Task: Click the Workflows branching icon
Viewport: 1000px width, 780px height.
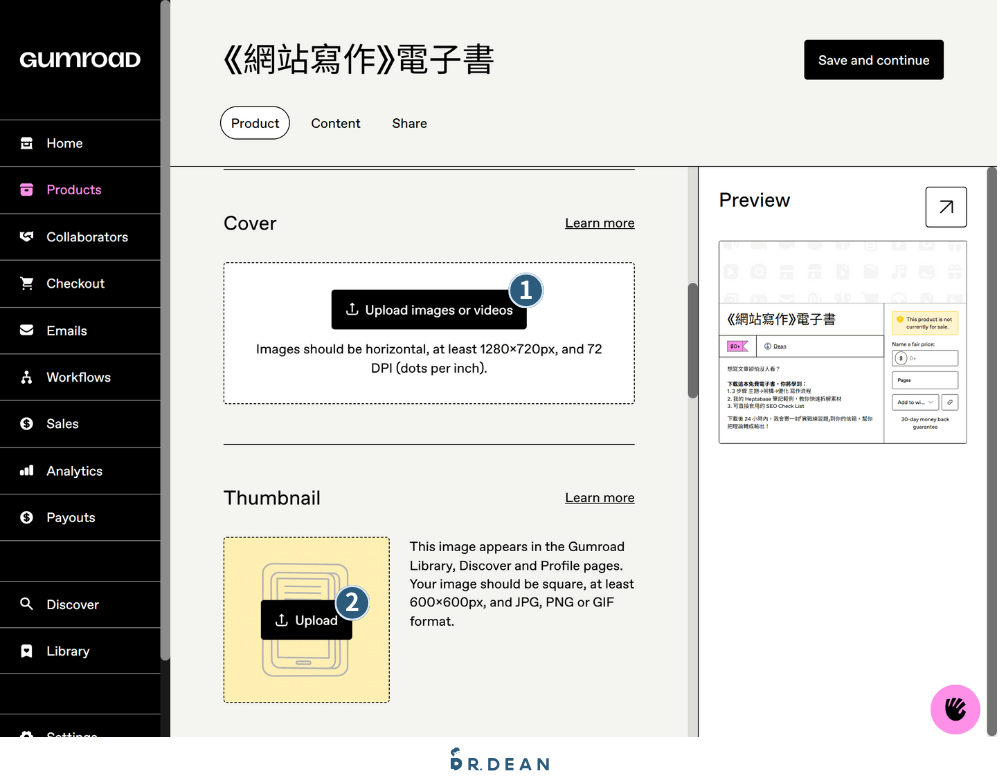Action: point(27,377)
